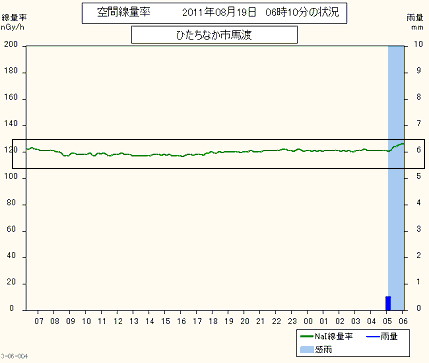Click the 07 hour tick label
Screen dimensions: 429x363
coord(39,321)
